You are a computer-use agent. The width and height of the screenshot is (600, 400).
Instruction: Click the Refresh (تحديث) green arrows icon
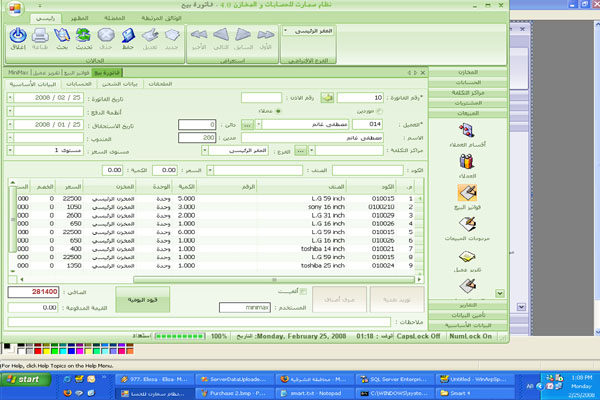83,36
